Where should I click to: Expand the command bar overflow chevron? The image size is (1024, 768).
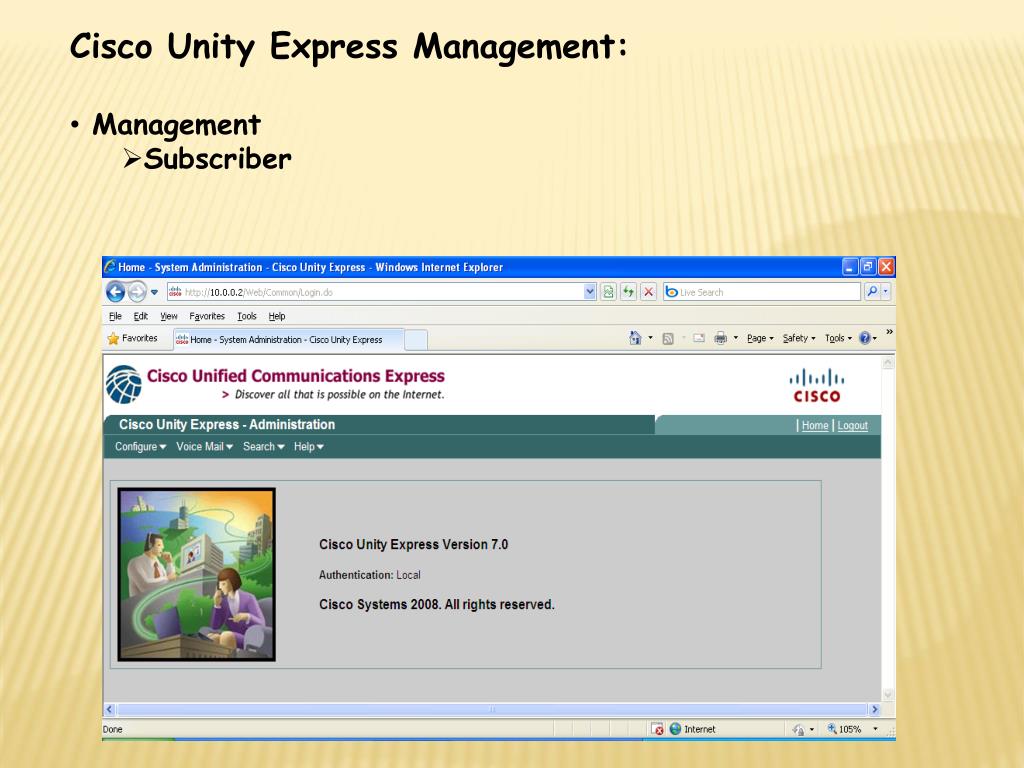point(889,332)
